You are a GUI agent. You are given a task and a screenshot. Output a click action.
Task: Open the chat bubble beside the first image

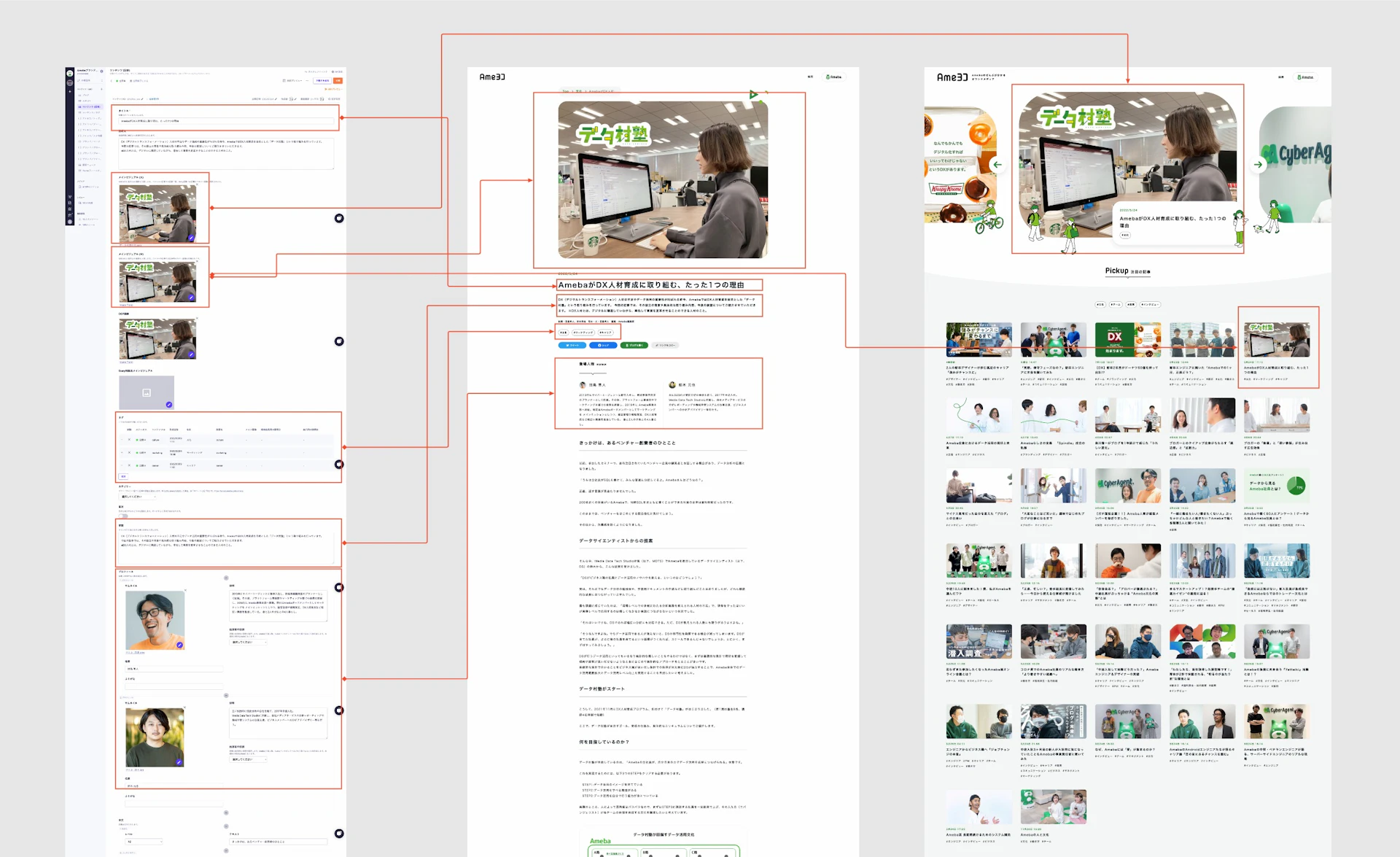339,218
